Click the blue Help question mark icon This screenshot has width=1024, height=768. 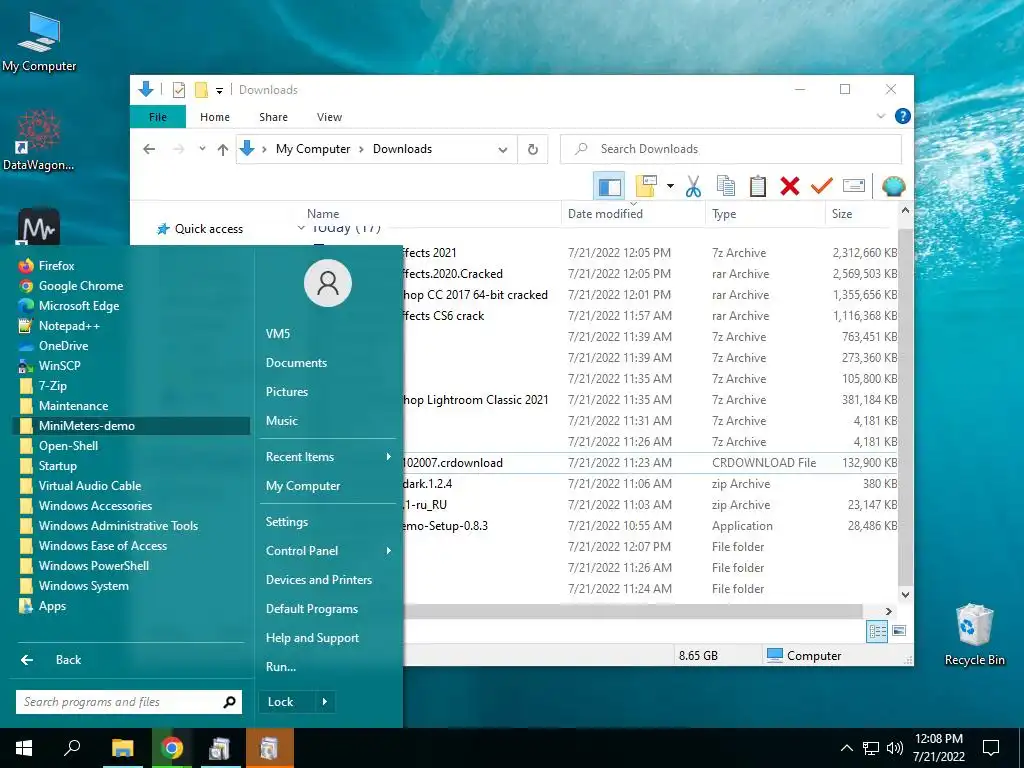pos(903,116)
